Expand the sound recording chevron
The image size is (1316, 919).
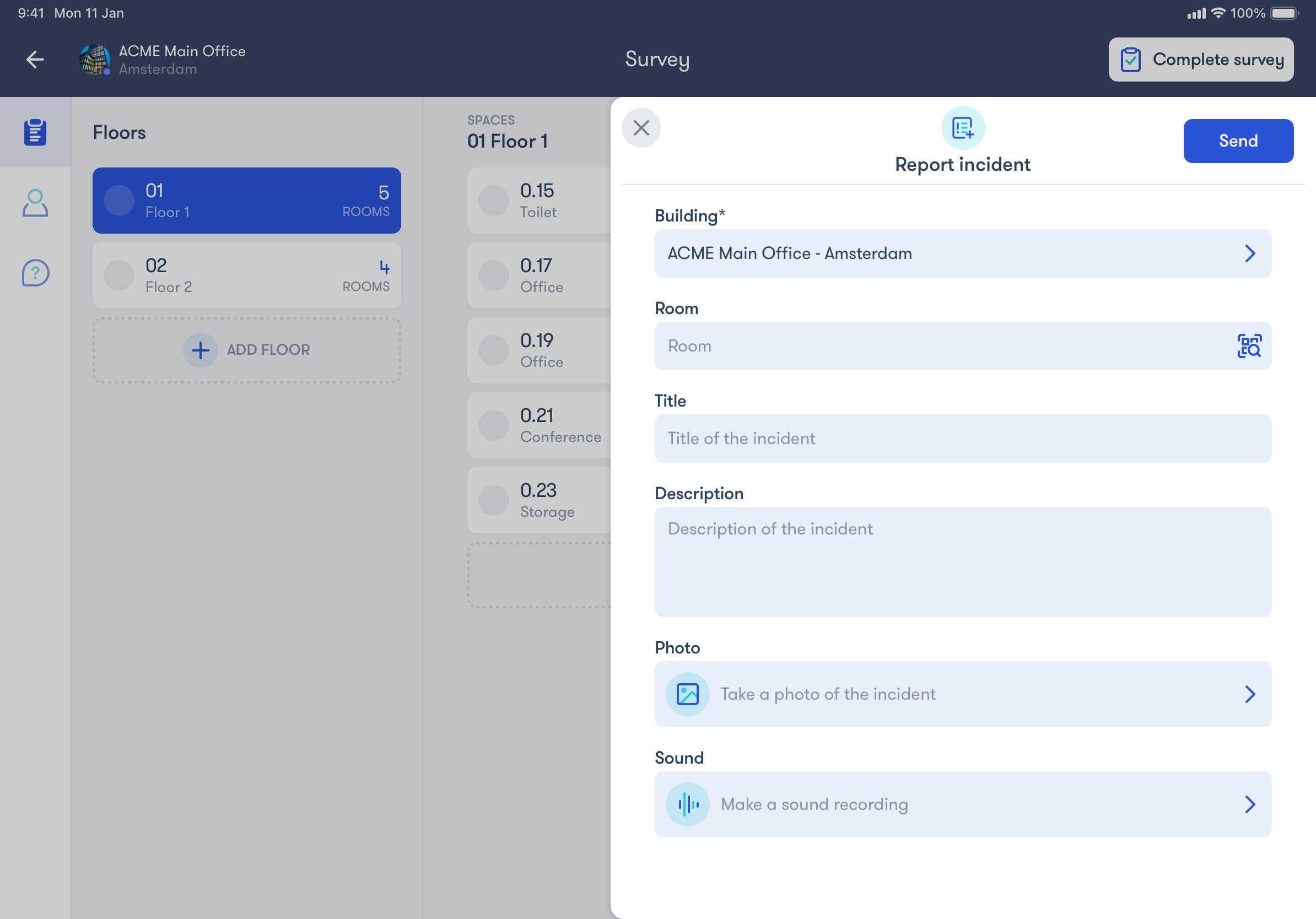pyautogui.click(x=1249, y=804)
